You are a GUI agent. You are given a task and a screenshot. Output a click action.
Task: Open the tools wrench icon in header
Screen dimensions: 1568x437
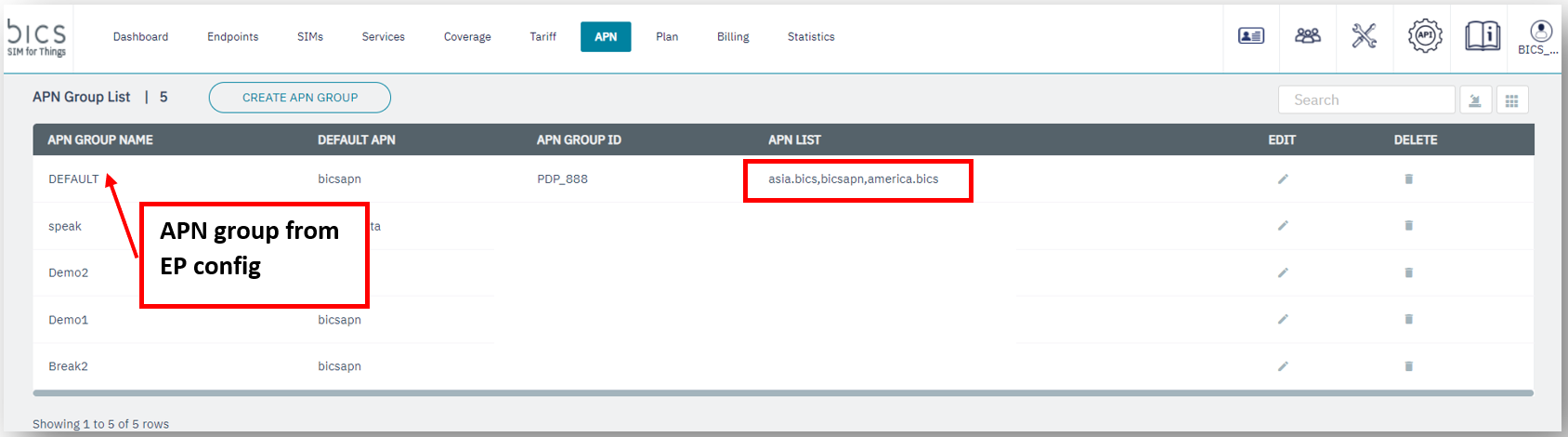[1364, 36]
